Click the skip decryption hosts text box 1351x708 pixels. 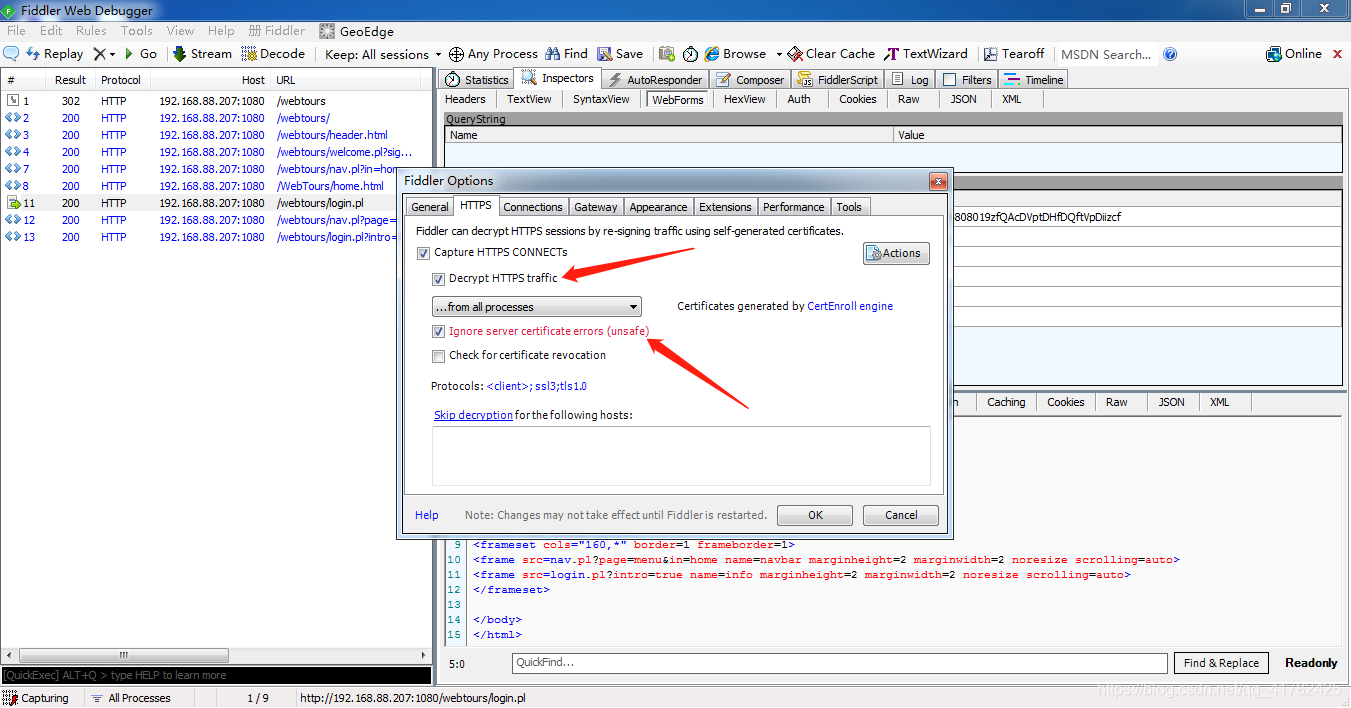(x=681, y=456)
